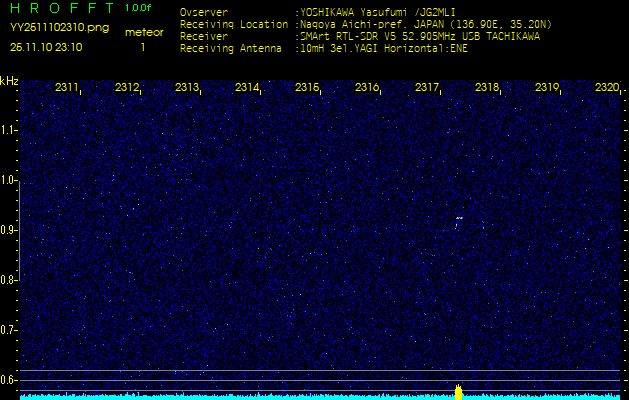Click the yellow signal spike at bottom
The height and width of the screenshot is (400, 629).
(x=458, y=391)
